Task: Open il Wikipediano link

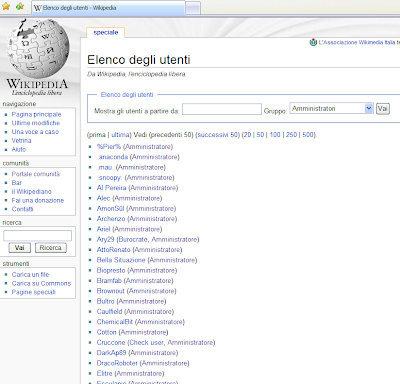Action: coord(31,192)
